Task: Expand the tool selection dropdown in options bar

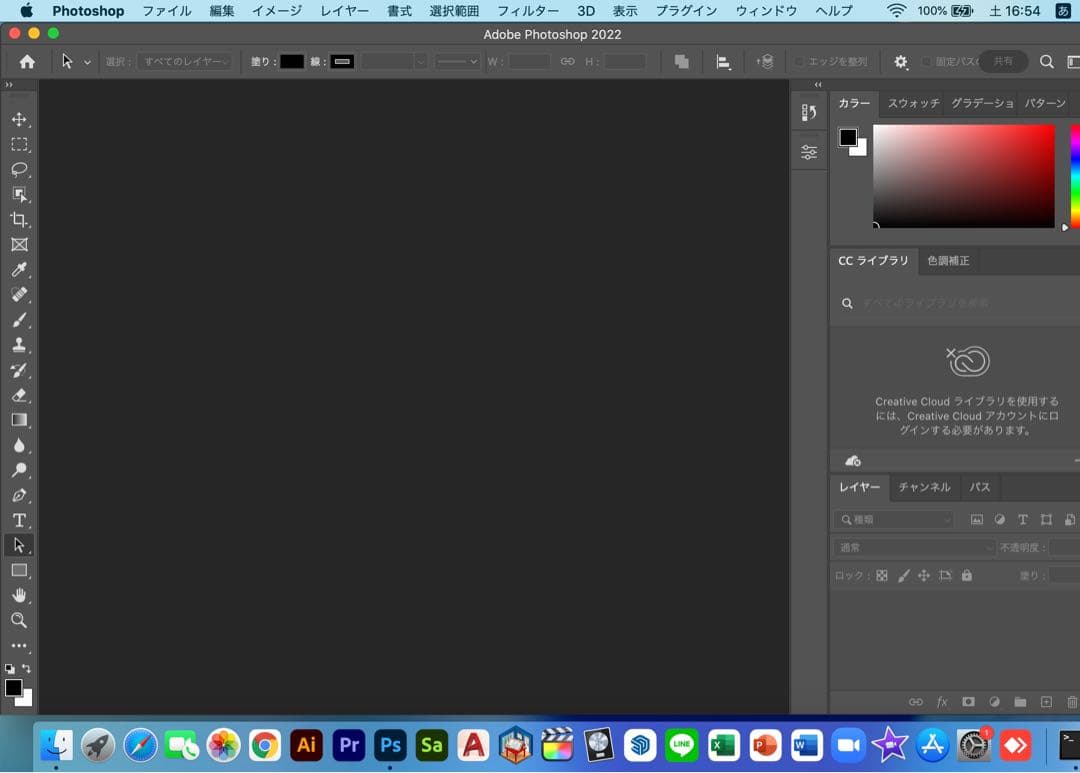Action: (x=87, y=61)
